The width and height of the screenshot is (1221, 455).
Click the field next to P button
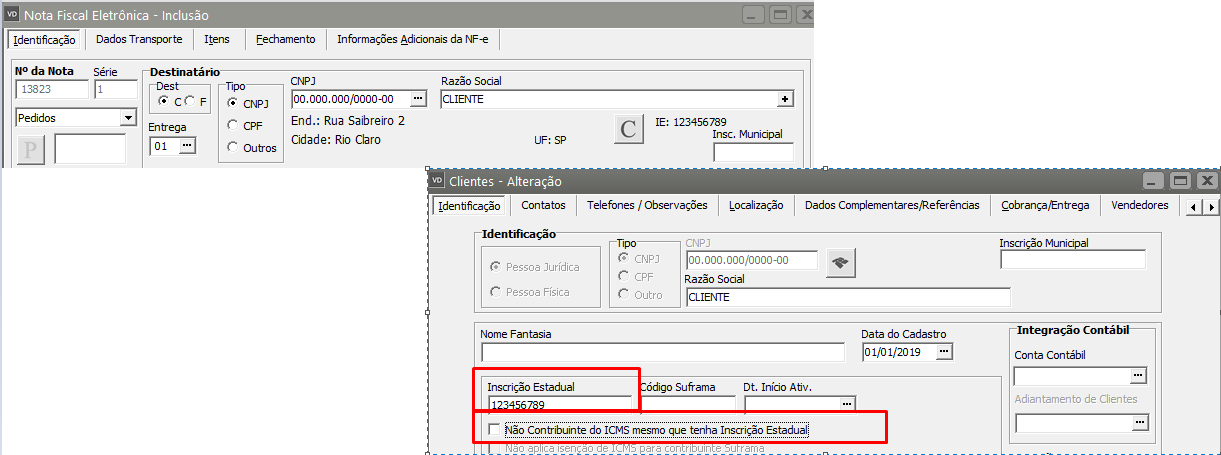click(x=90, y=149)
